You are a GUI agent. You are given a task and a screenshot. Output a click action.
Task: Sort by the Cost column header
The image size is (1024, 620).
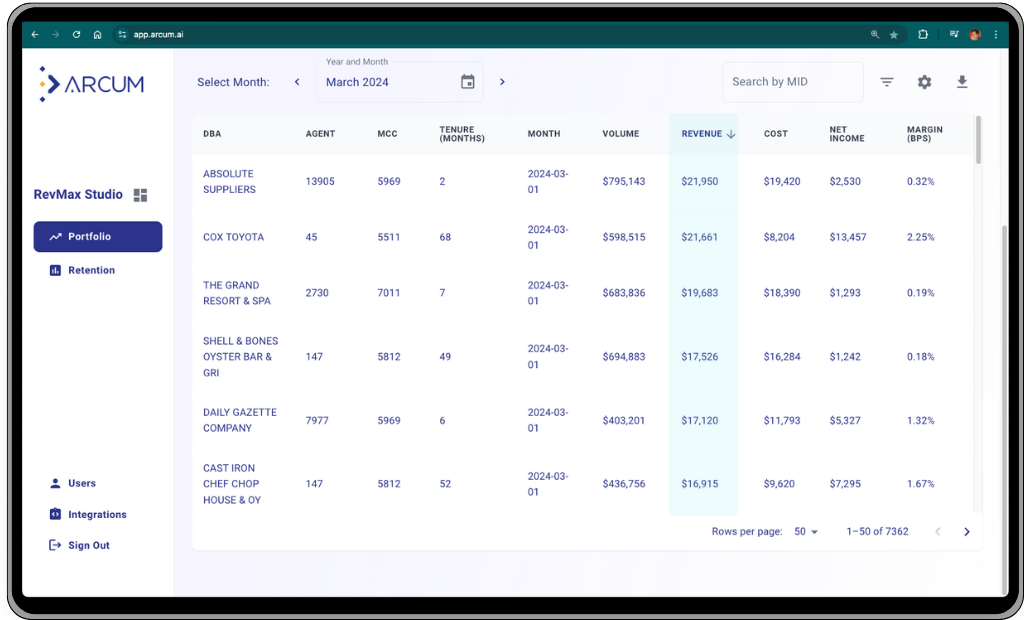[776, 134]
